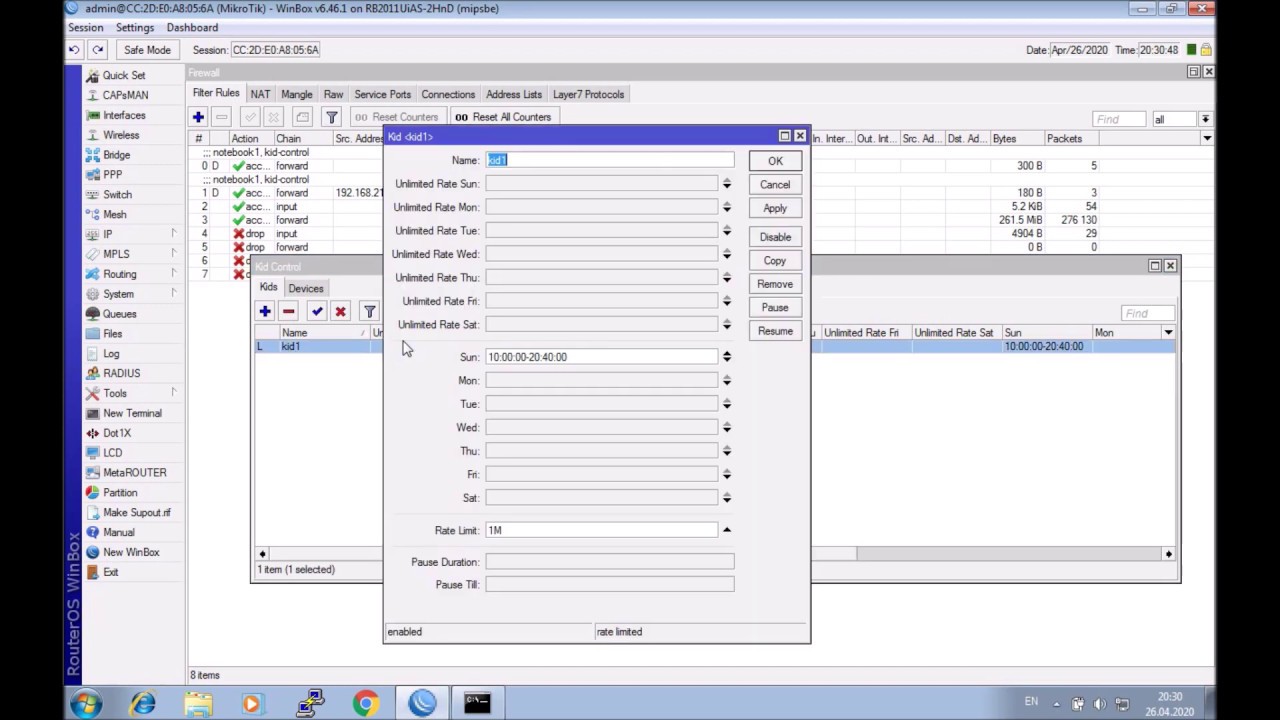Click the Firewall filter funnel icon
This screenshot has width=1280, height=720.
click(331, 117)
